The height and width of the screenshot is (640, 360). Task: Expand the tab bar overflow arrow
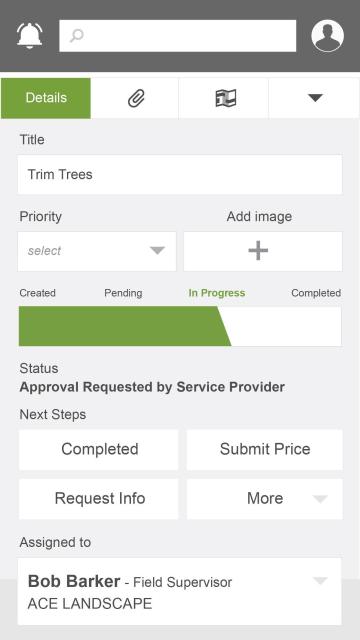314,98
